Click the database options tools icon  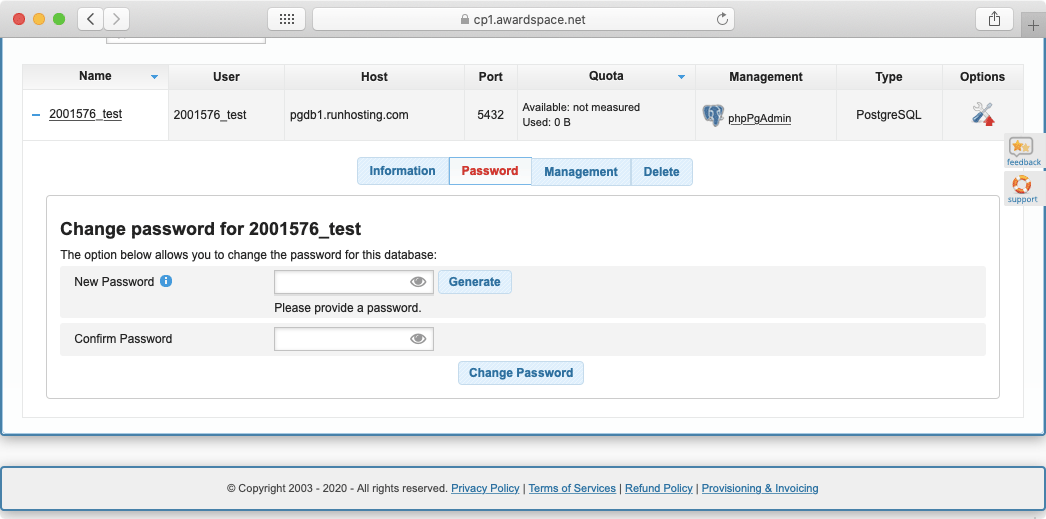pyautogui.click(x=982, y=114)
